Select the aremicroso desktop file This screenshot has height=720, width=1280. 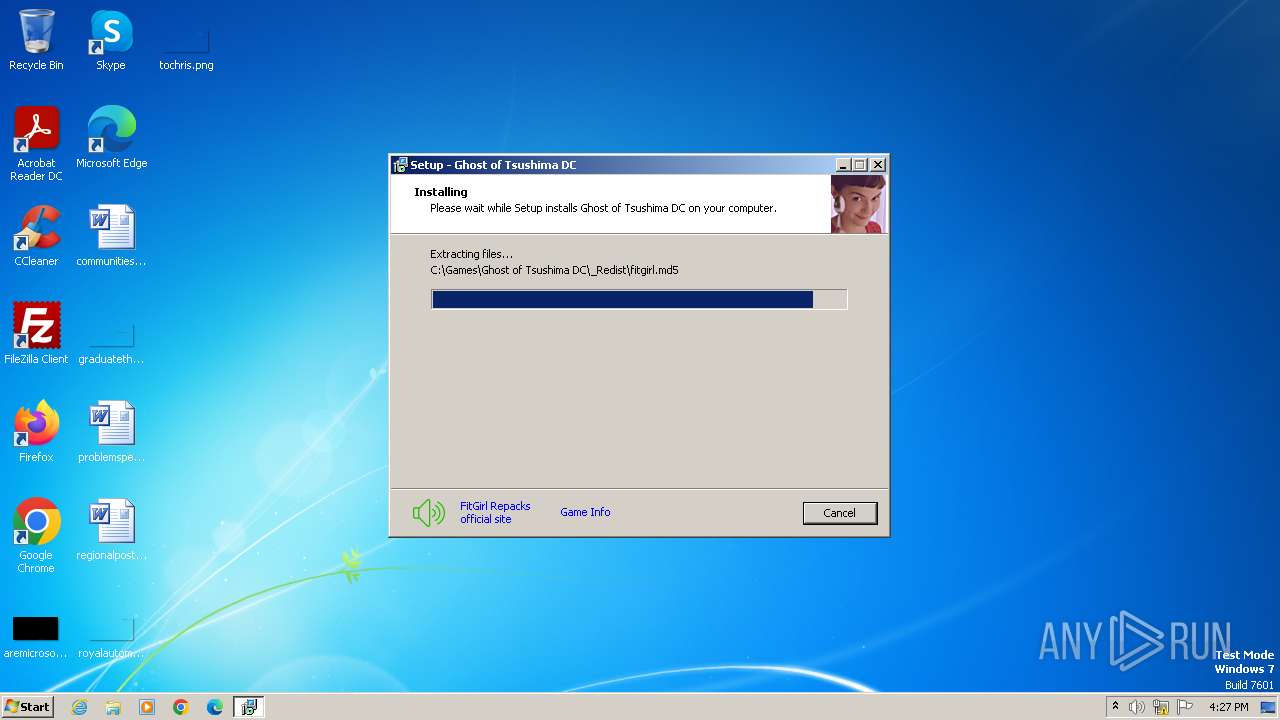point(36,638)
